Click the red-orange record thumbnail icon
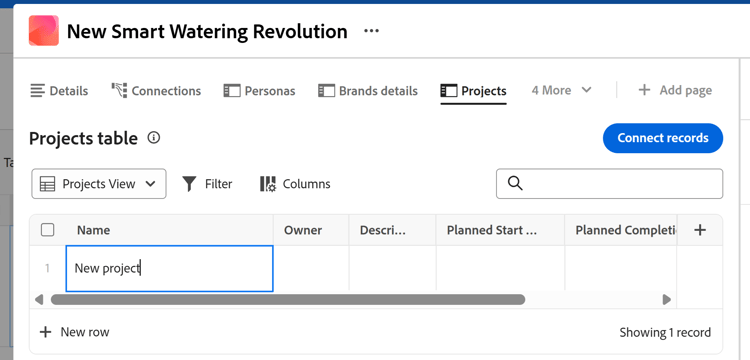Image resolution: width=750 pixels, height=360 pixels. (44, 31)
